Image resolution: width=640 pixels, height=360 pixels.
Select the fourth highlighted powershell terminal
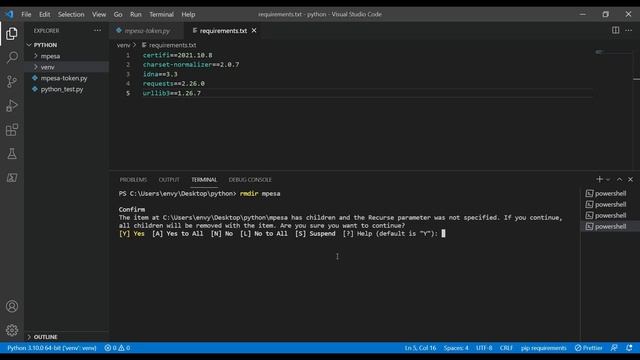coord(609,227)
